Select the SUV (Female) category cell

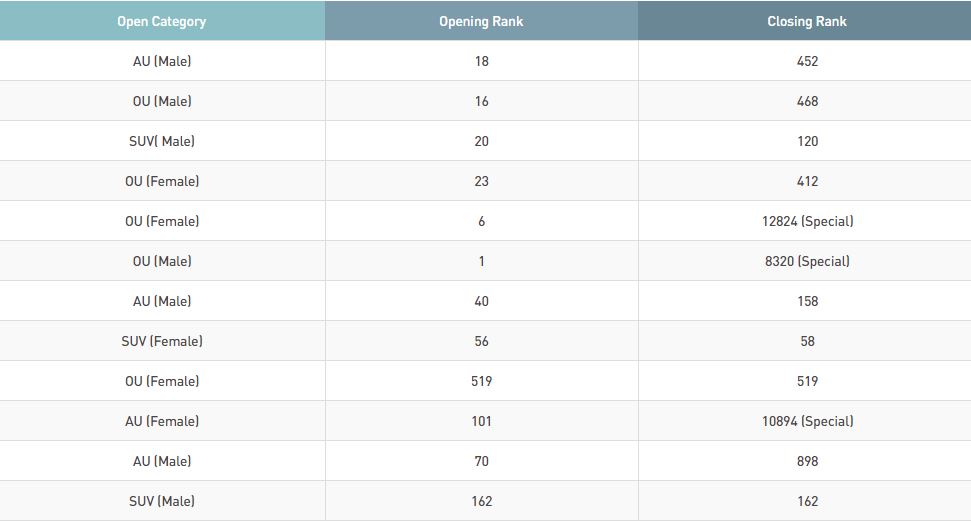[162, 341]
